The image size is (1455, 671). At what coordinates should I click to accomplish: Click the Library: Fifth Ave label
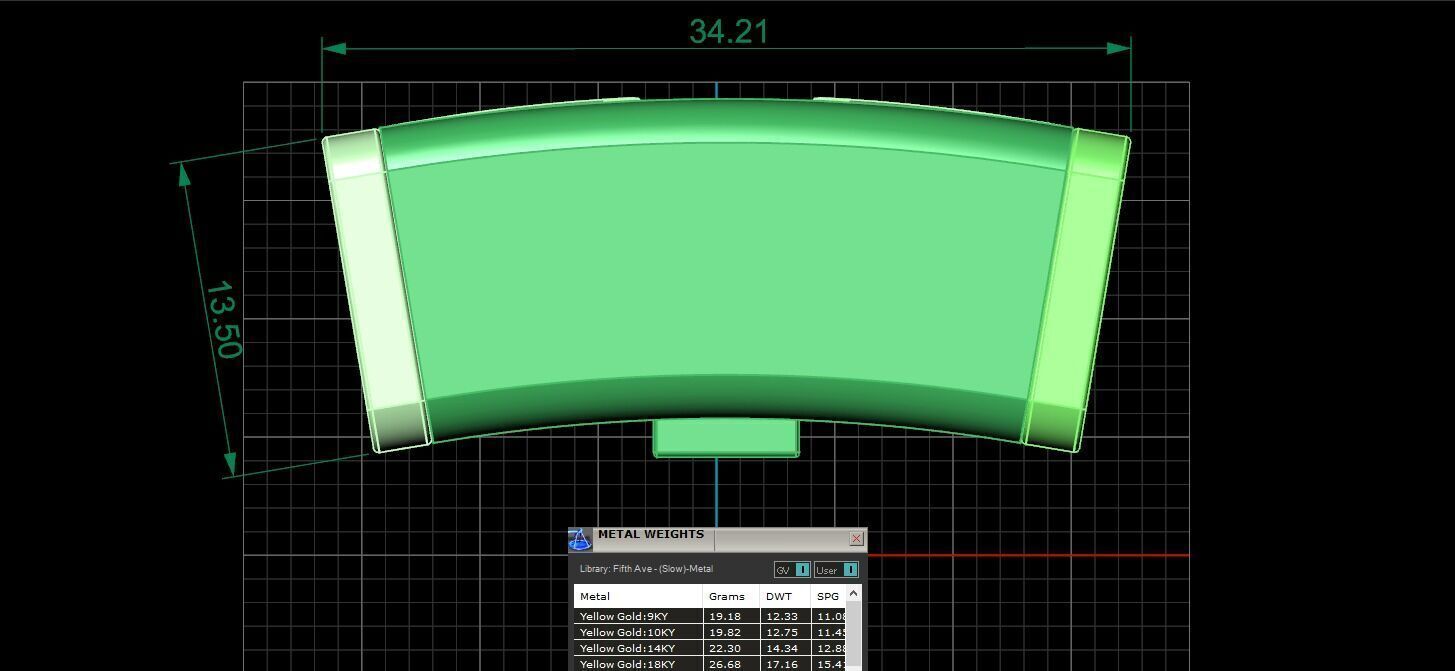(x=646, y=569)
